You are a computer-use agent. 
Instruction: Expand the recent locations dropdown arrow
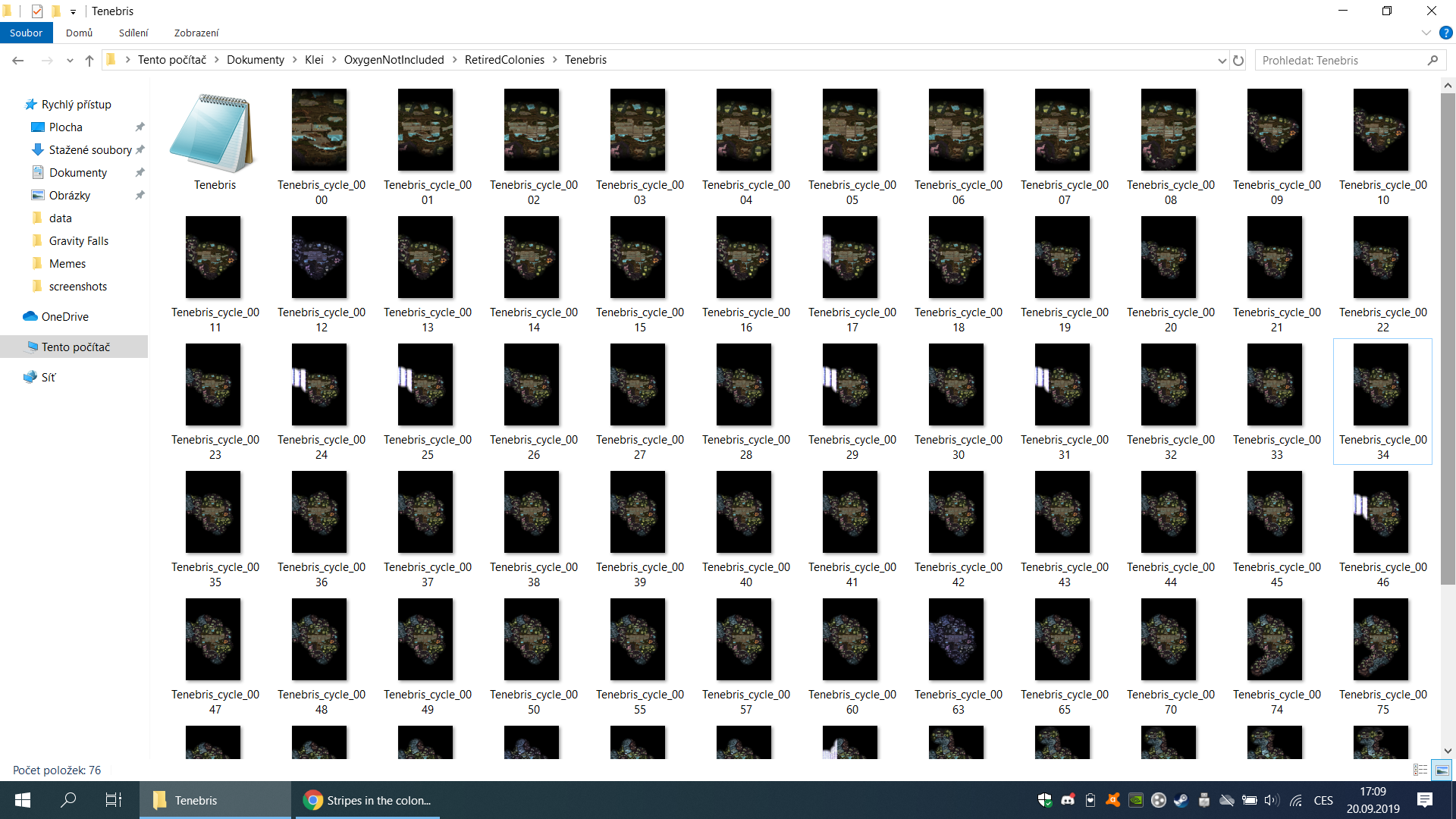[x=70, y=61]
